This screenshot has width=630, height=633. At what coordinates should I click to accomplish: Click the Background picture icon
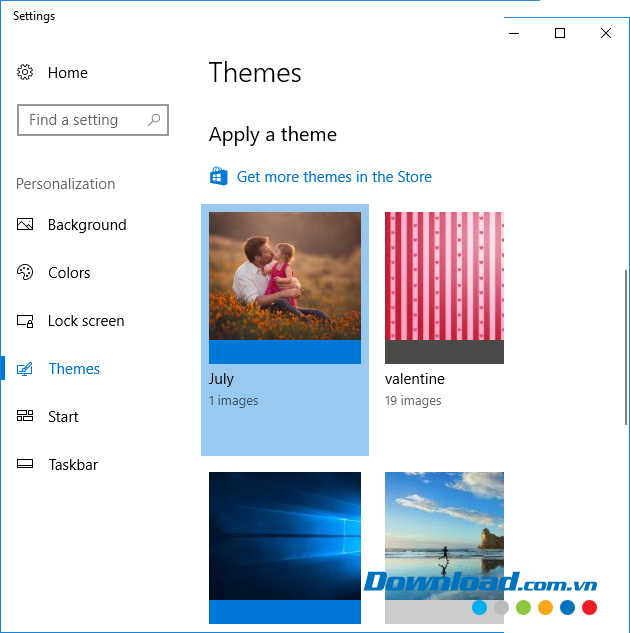(25, 224)
